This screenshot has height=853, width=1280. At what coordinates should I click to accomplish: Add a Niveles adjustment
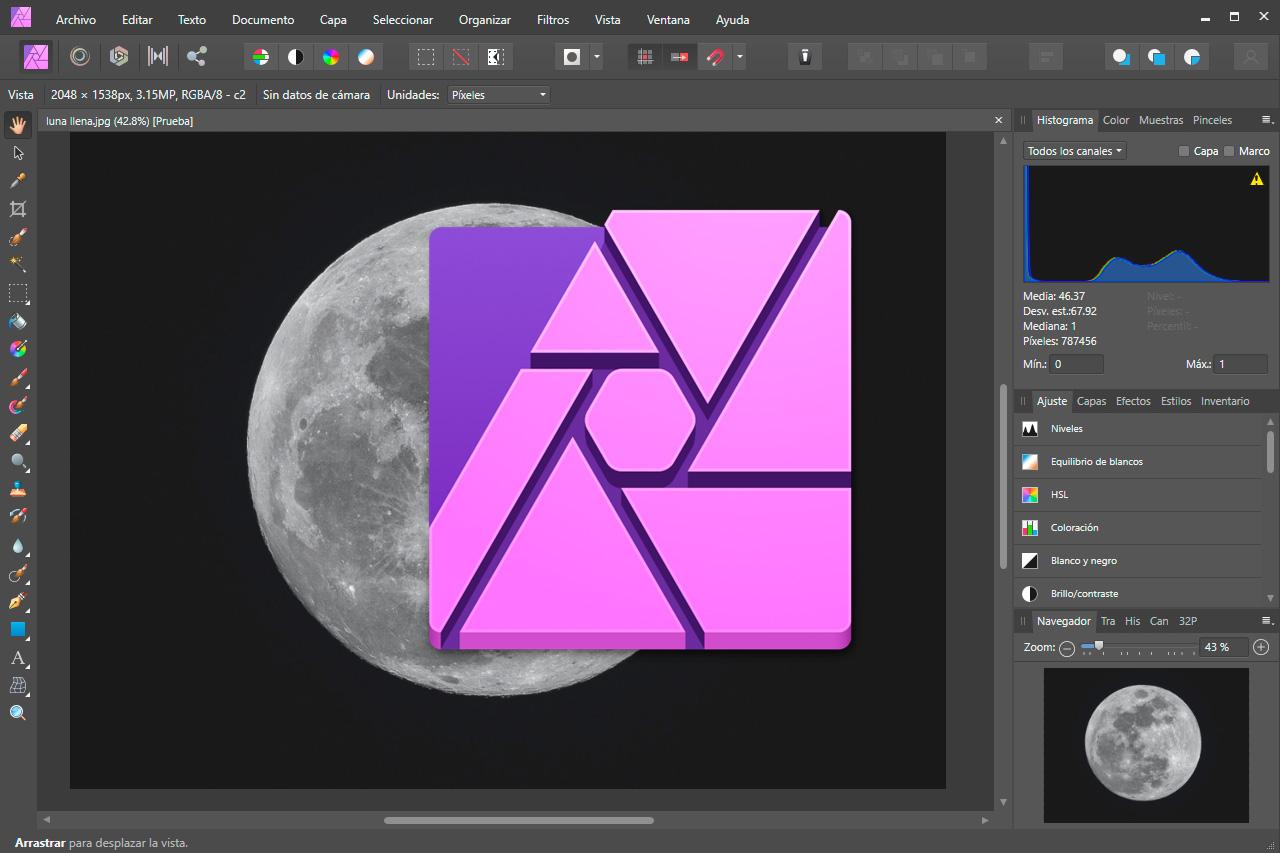click(1066, 428)
